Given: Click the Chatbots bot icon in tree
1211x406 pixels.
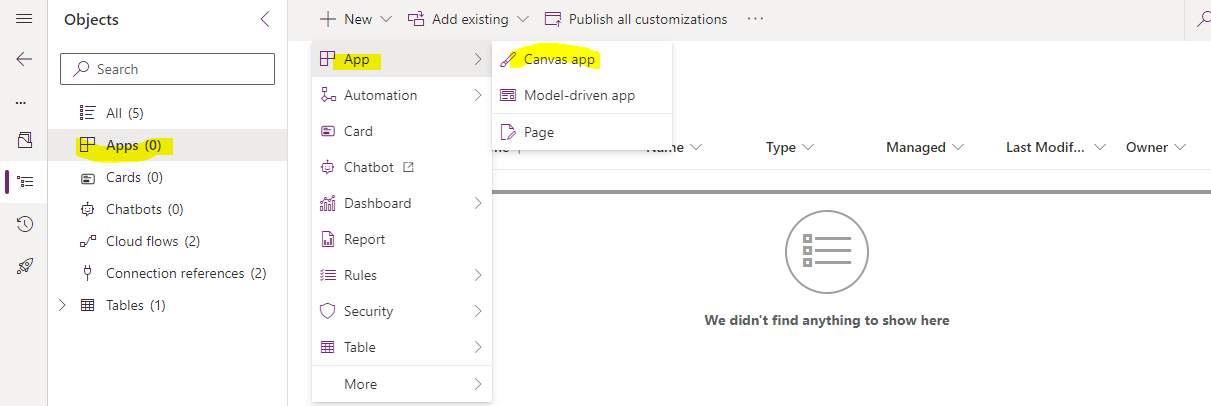Looking at the screenshot, I should [x=87, y=209].
